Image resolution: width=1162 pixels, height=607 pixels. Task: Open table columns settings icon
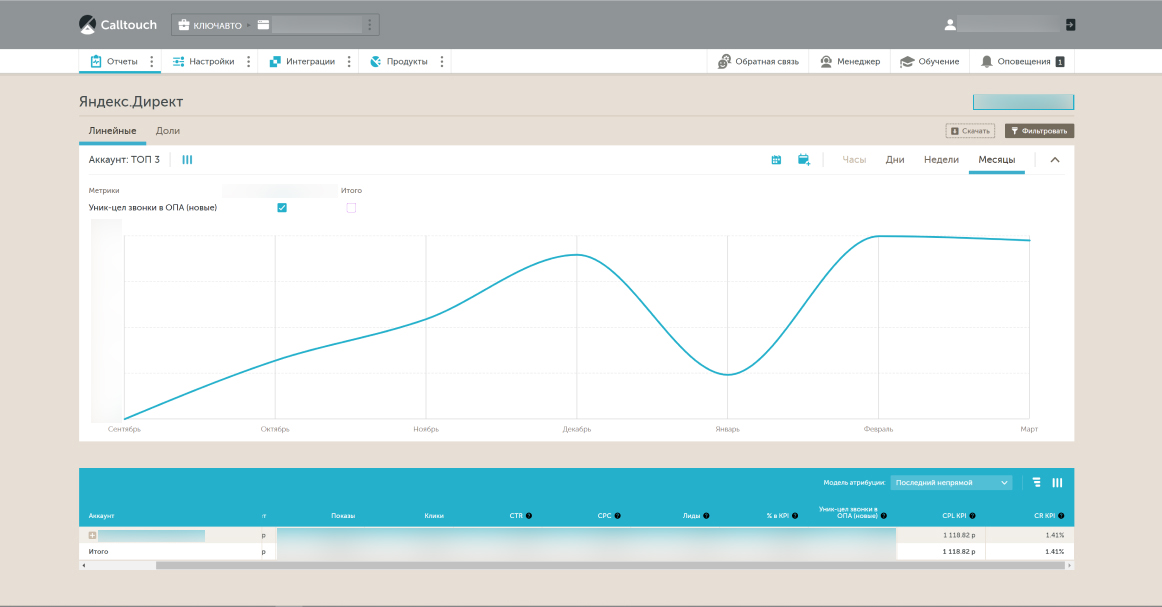(1058, 482)
